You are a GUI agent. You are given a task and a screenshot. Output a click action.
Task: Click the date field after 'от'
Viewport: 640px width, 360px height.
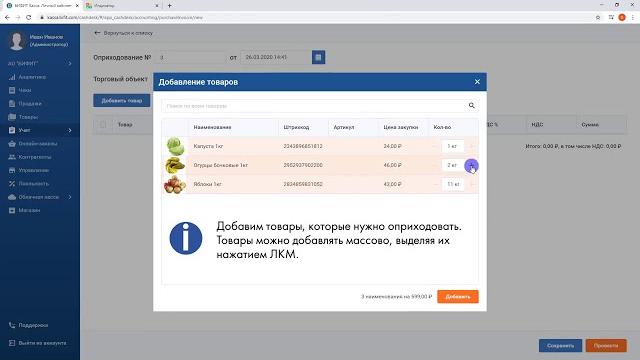tap(276, 58)
